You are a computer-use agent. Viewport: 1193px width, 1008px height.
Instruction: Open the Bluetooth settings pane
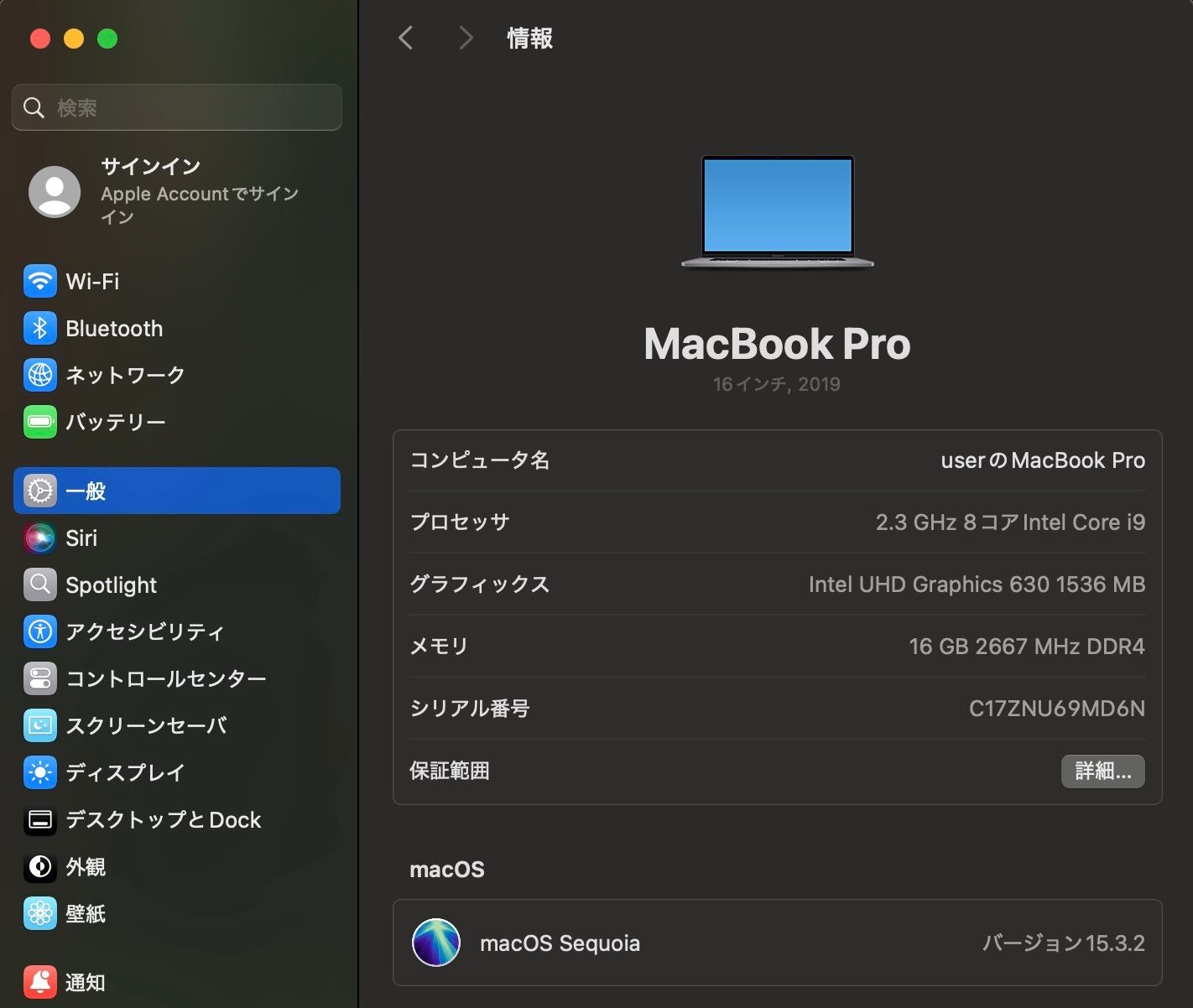pyautogui.click(x=177, y=328)
